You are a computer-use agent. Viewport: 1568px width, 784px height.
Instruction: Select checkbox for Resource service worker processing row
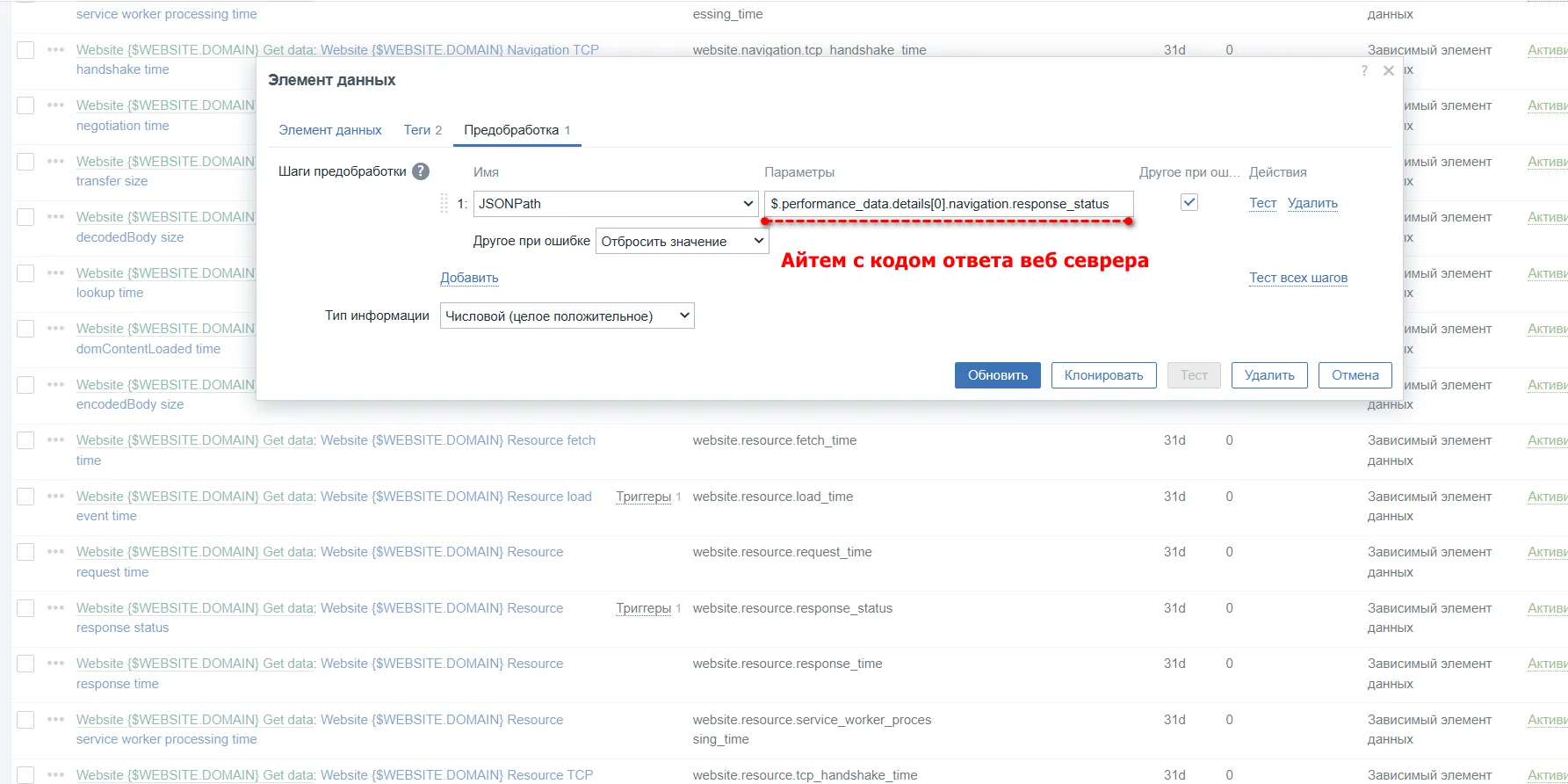(x=26, y=720)
